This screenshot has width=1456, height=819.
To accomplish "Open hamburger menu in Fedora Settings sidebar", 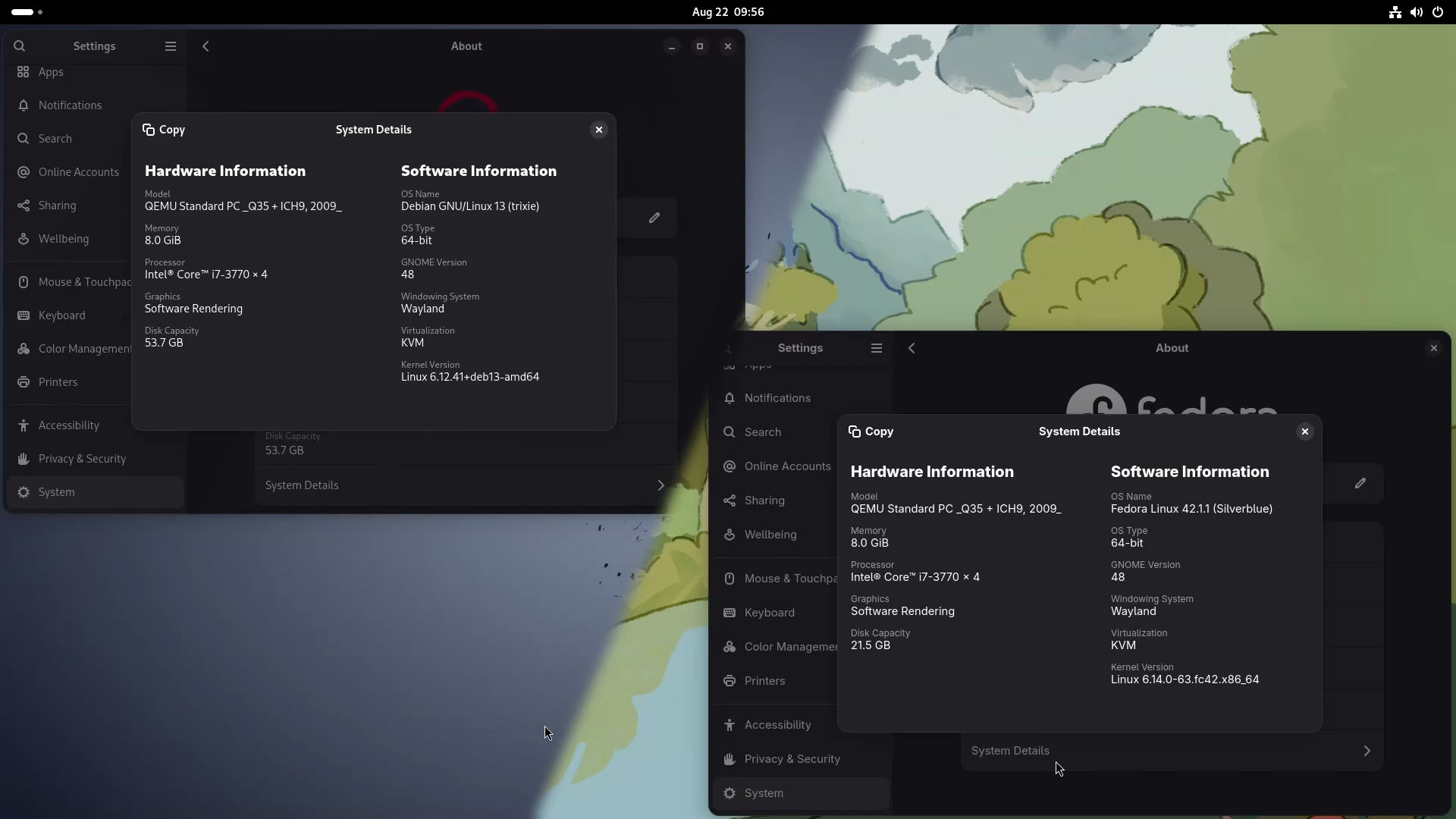I will point(877,348).
